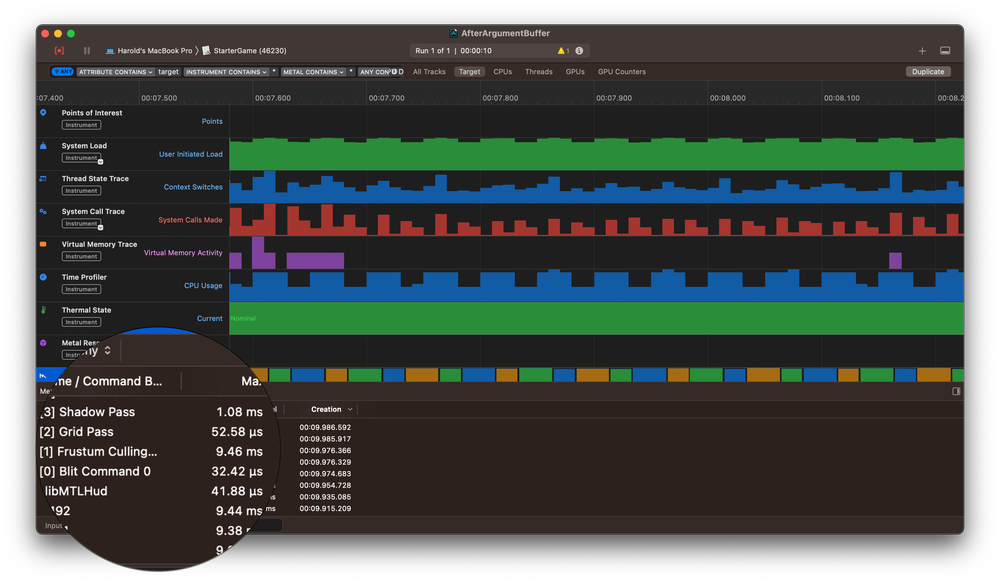Image resolution: width=1000 pixels, height=582 pixels.
Task: Click the 00:07.800 timeline ruler mark
Action: (500, 98)
